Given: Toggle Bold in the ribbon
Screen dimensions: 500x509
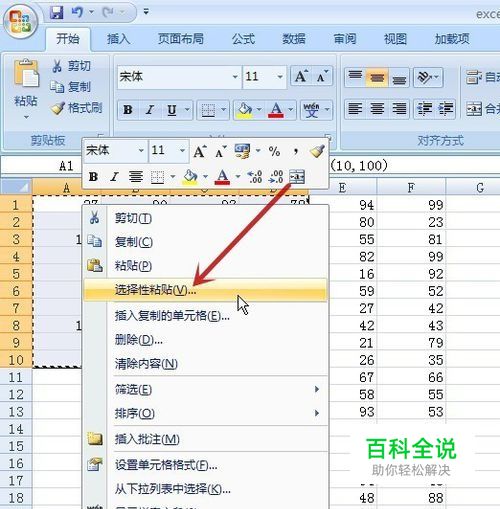Looking at the screenshot, I should [128, 110].
